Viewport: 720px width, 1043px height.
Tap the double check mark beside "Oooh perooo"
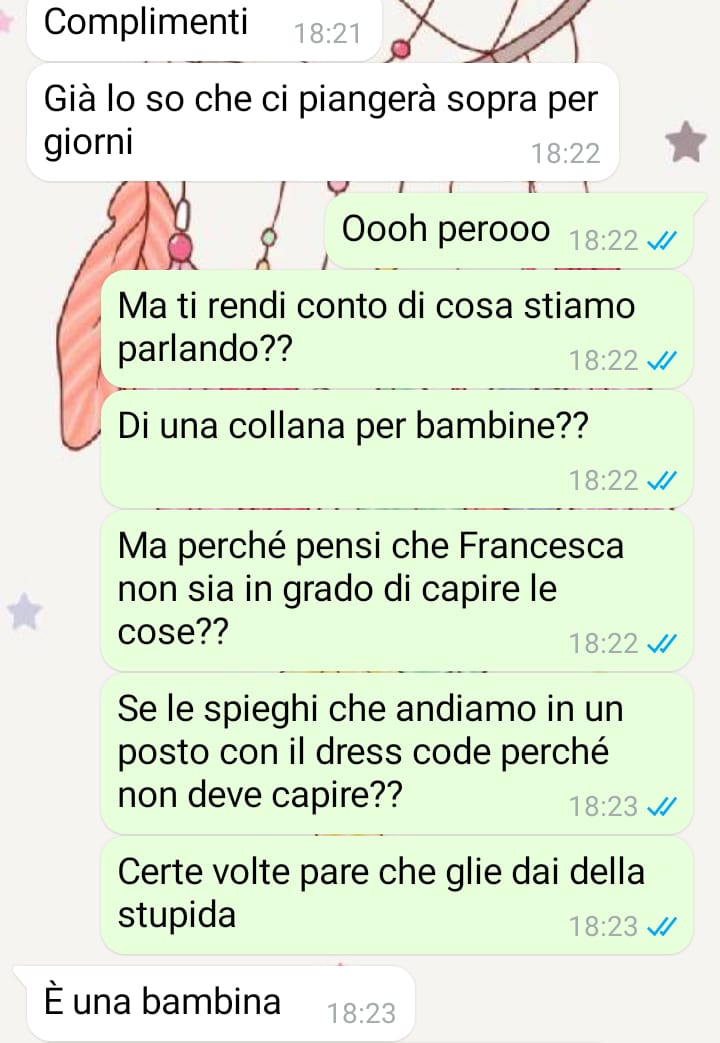662,240
